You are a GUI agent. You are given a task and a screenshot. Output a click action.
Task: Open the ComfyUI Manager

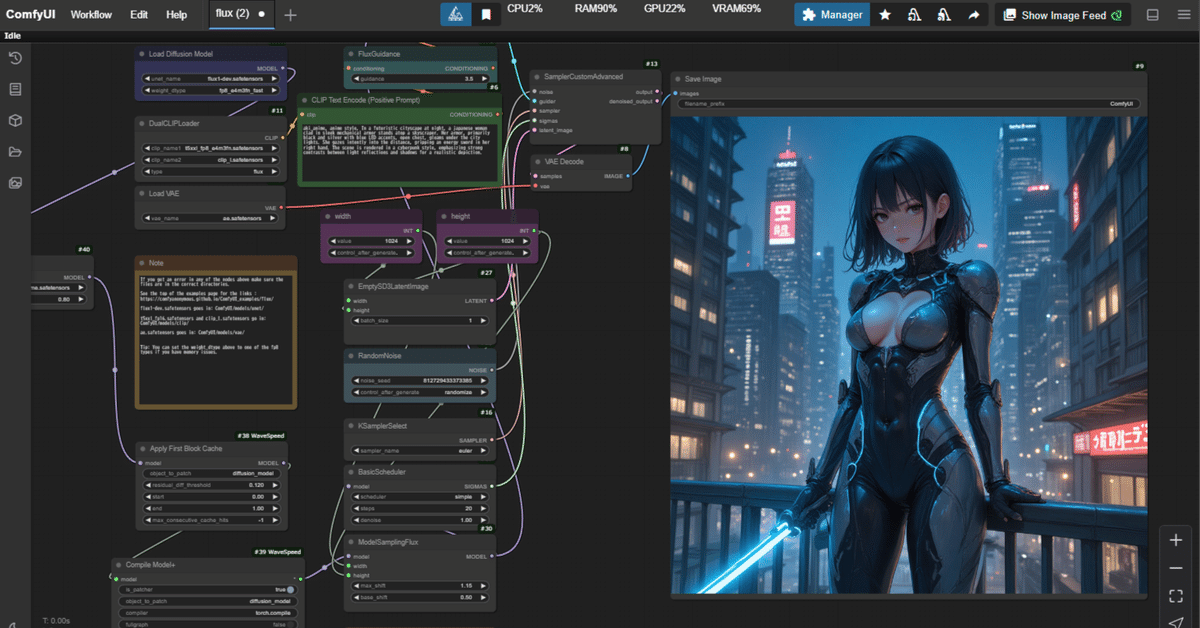(x=831, y=14)
